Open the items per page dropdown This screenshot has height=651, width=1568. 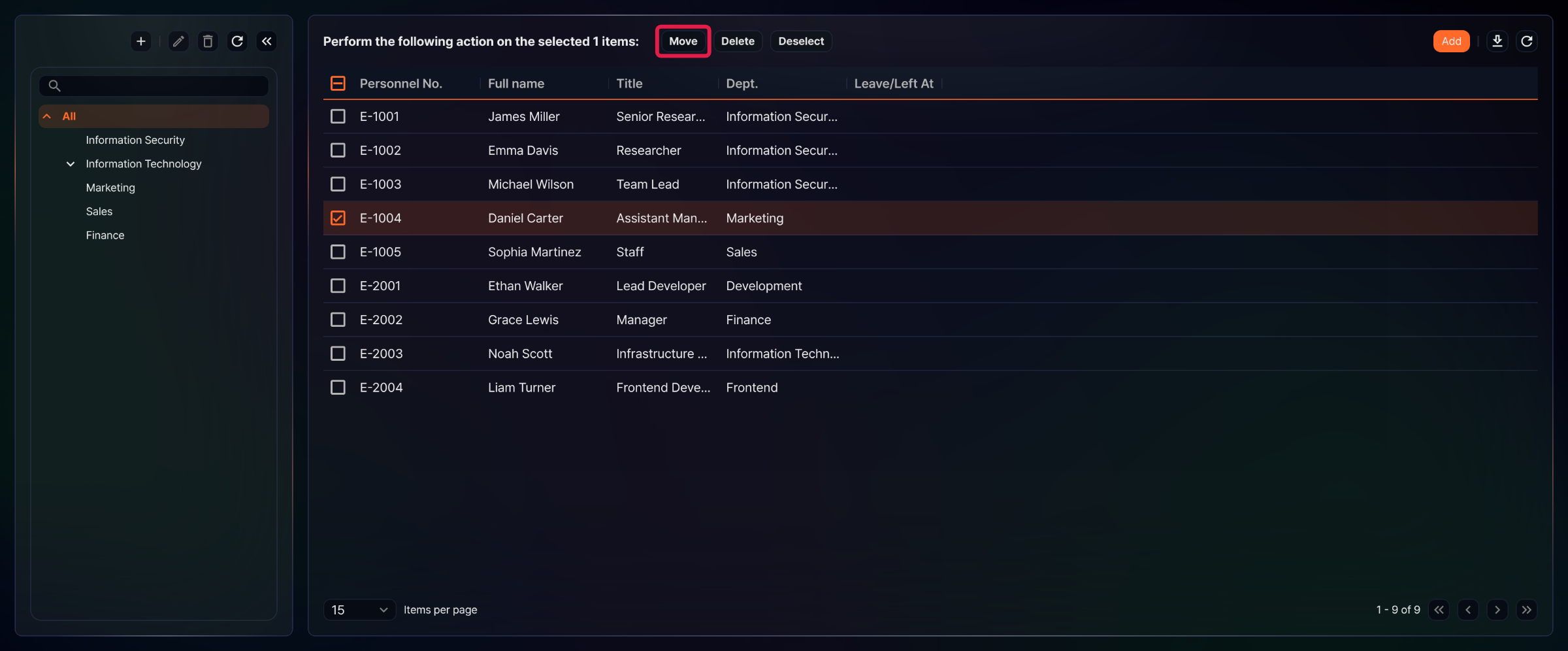359,609
